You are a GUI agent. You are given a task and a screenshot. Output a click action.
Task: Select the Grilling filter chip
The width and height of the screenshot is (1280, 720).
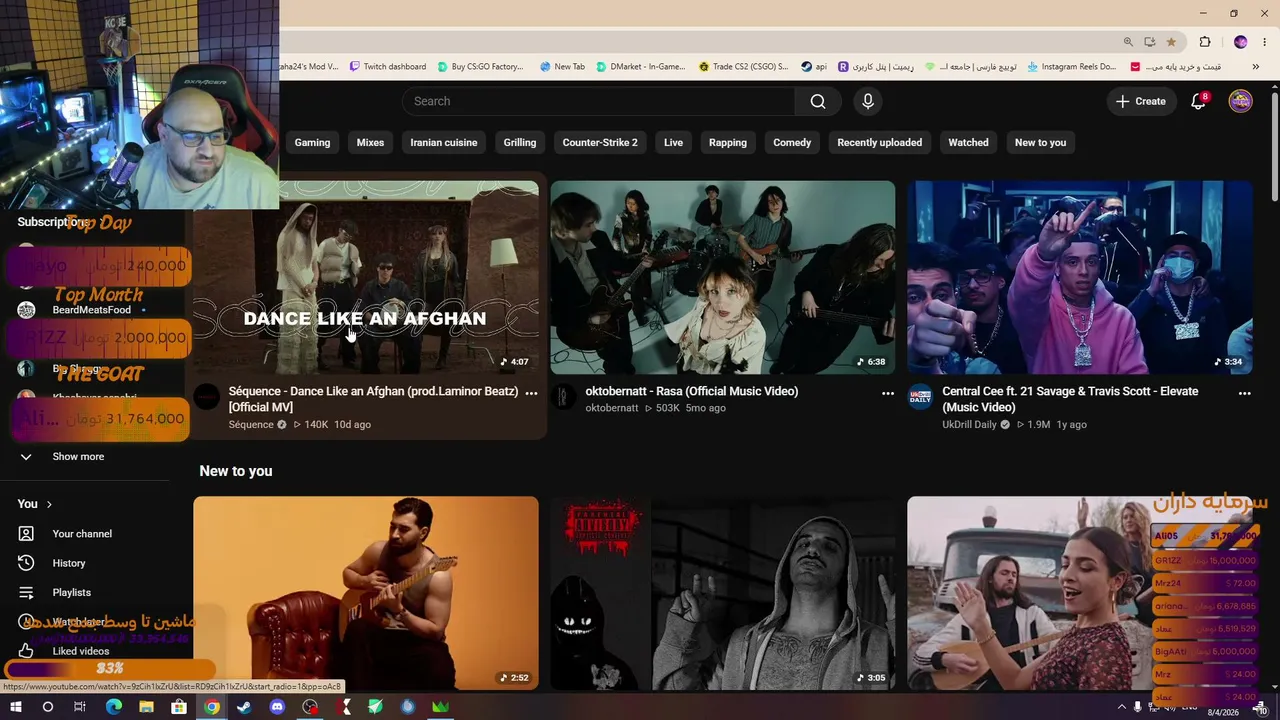click(x=520, y=142)
